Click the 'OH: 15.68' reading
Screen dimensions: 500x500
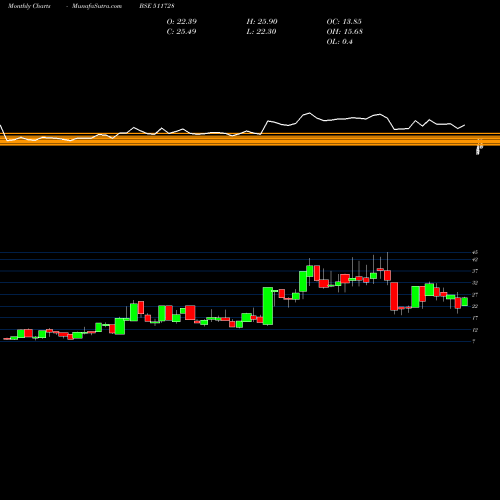[345, 31]
